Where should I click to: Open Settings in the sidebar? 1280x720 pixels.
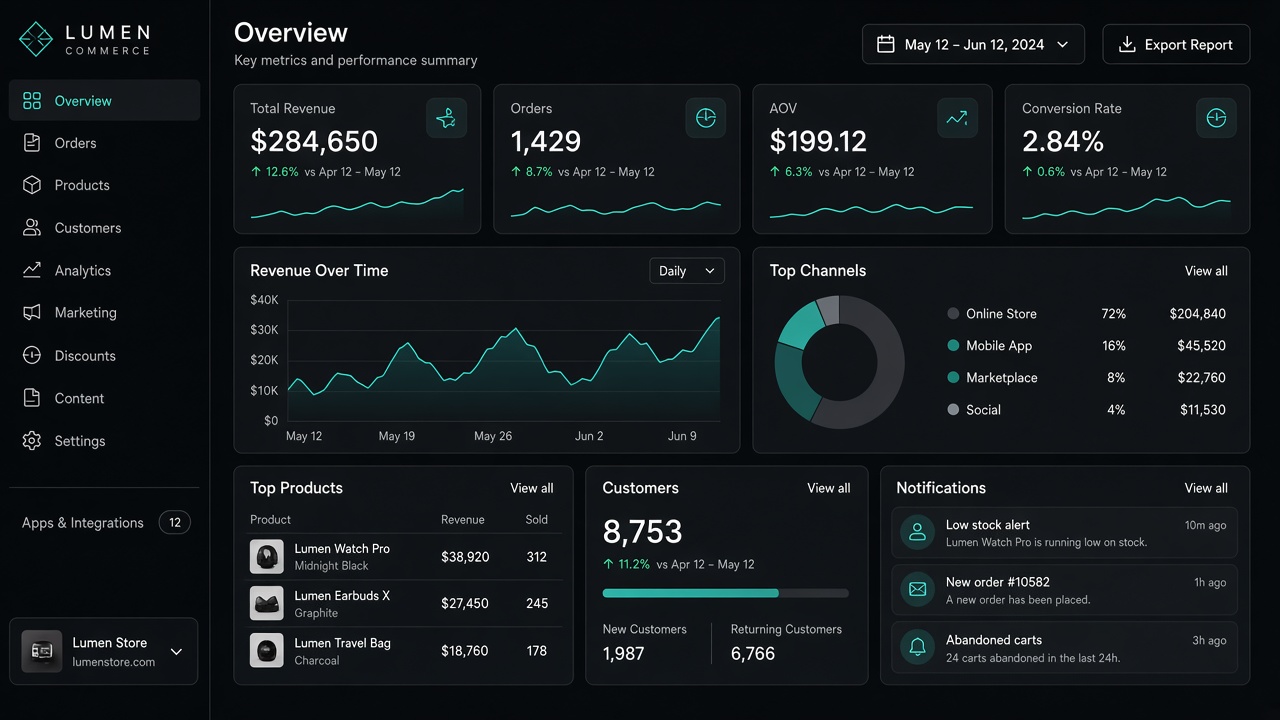105,441
